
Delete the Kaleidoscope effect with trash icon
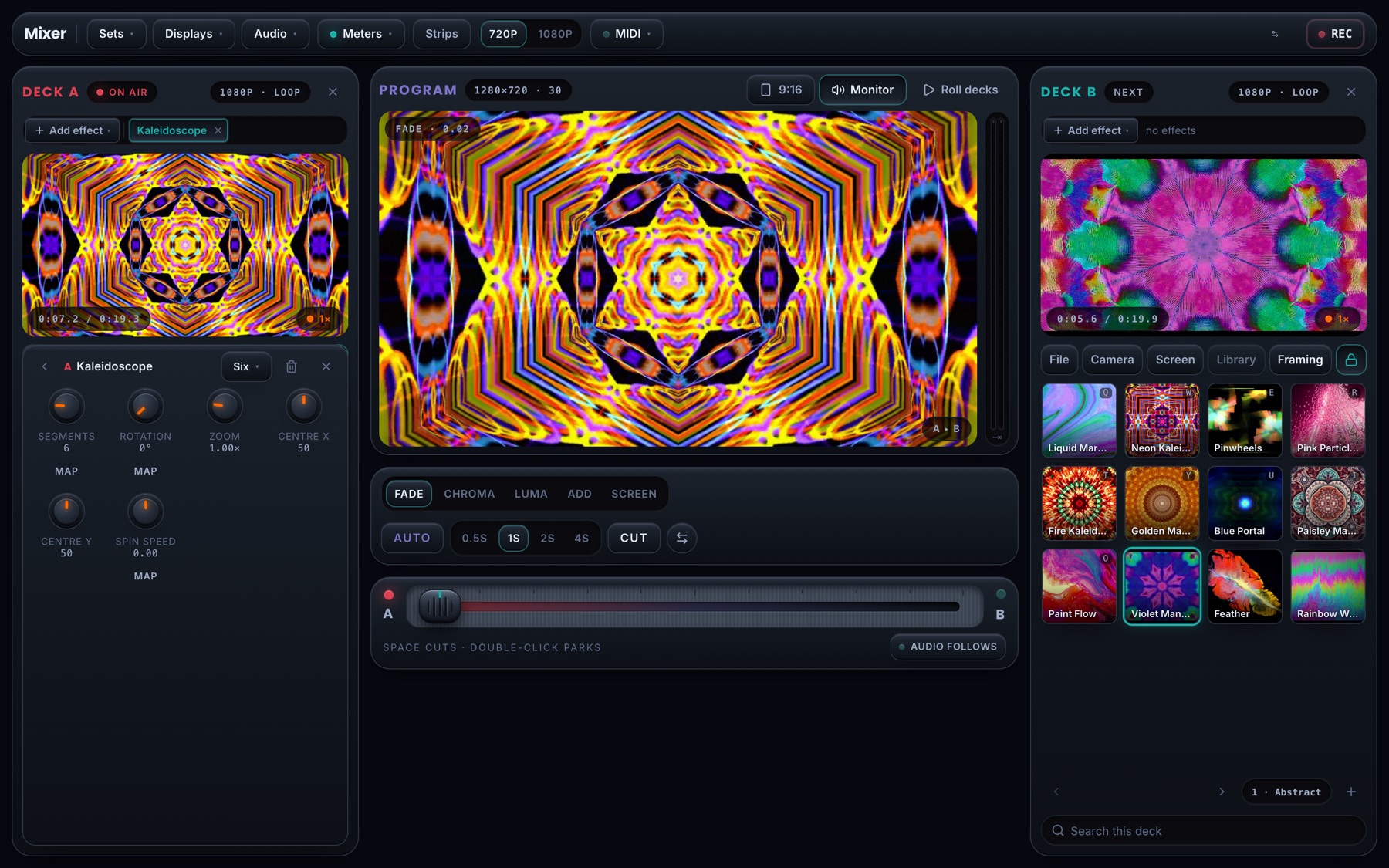coord(292,366)
